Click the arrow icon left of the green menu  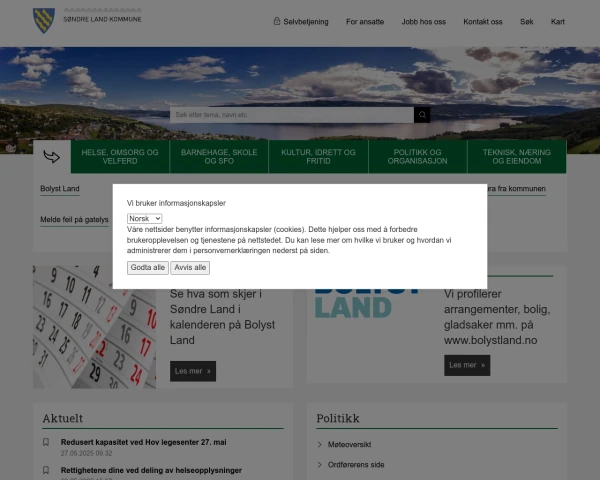coord(52,157)
